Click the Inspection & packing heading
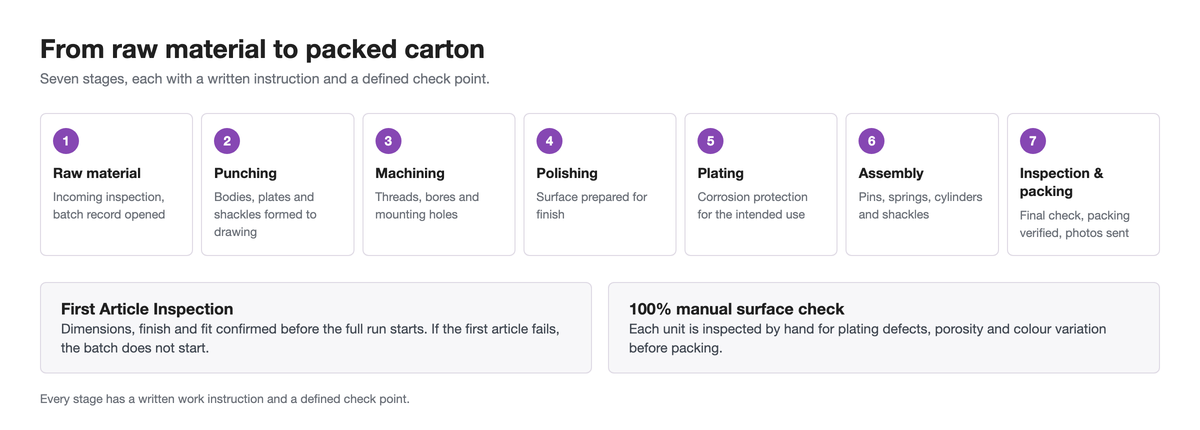Screen dimensions: 1200x430 click(x=1062, y=182)
